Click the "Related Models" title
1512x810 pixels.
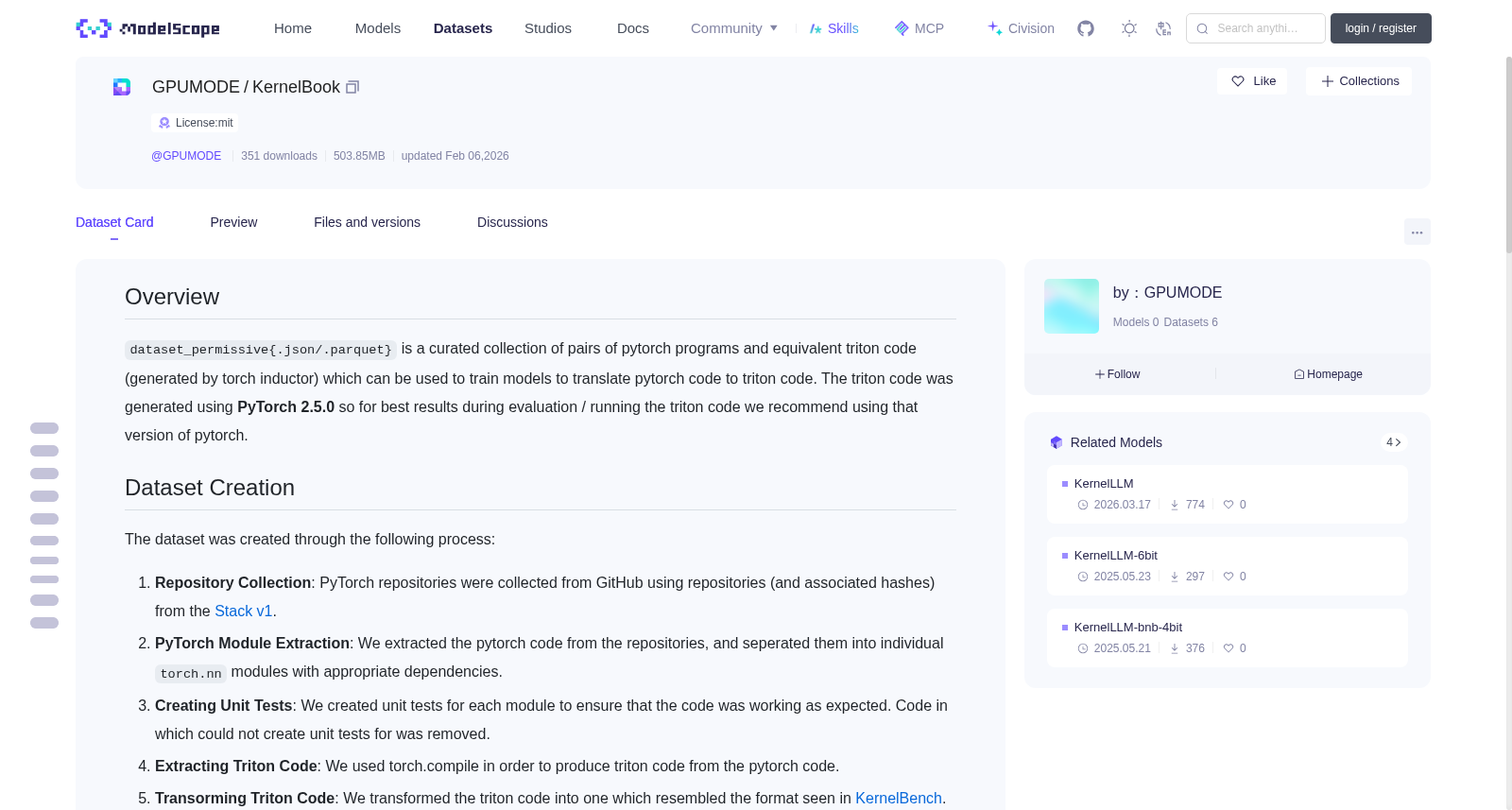pyautogui.click(x=1116, y=442)
